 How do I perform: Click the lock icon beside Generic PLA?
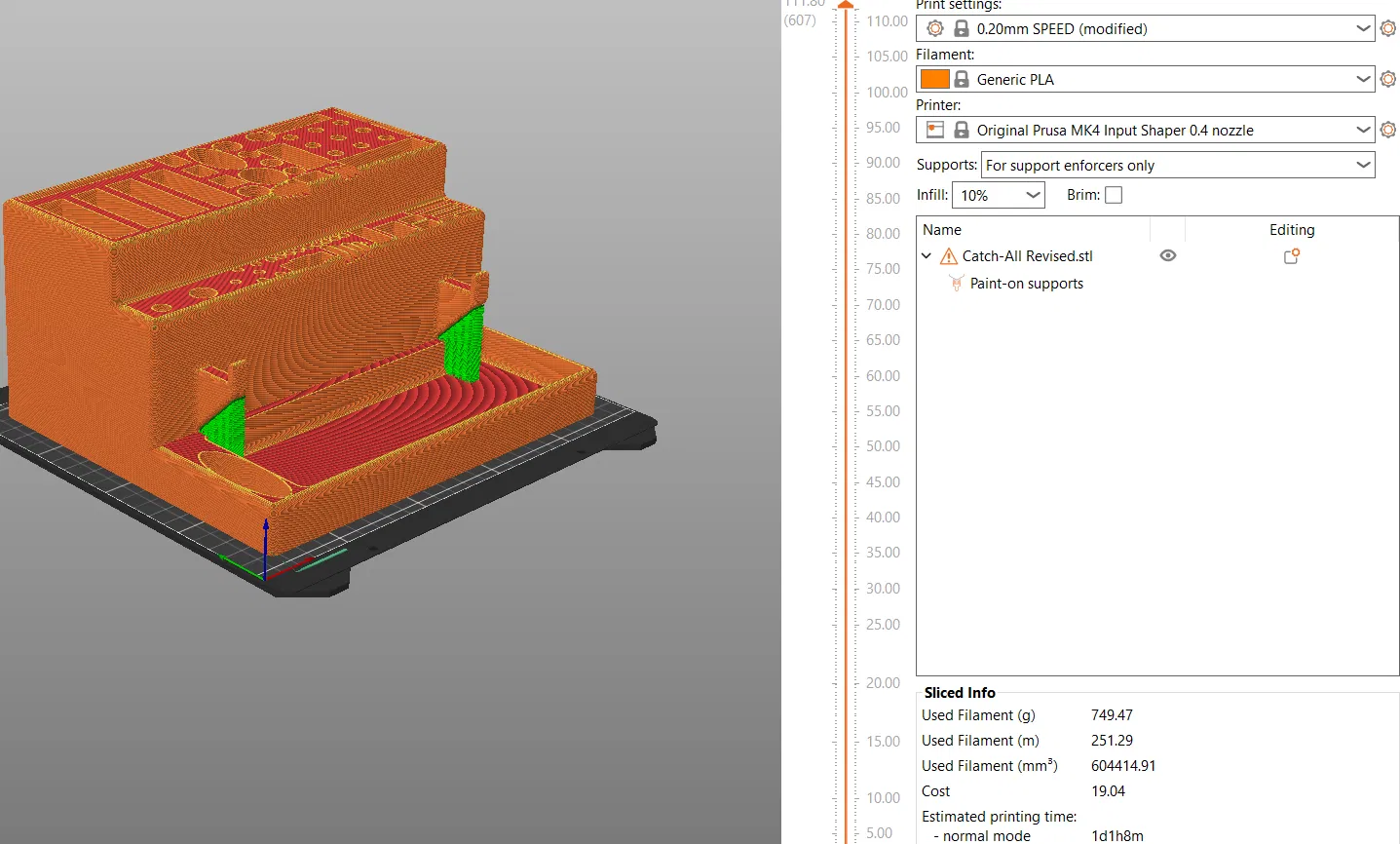[962, 79]
